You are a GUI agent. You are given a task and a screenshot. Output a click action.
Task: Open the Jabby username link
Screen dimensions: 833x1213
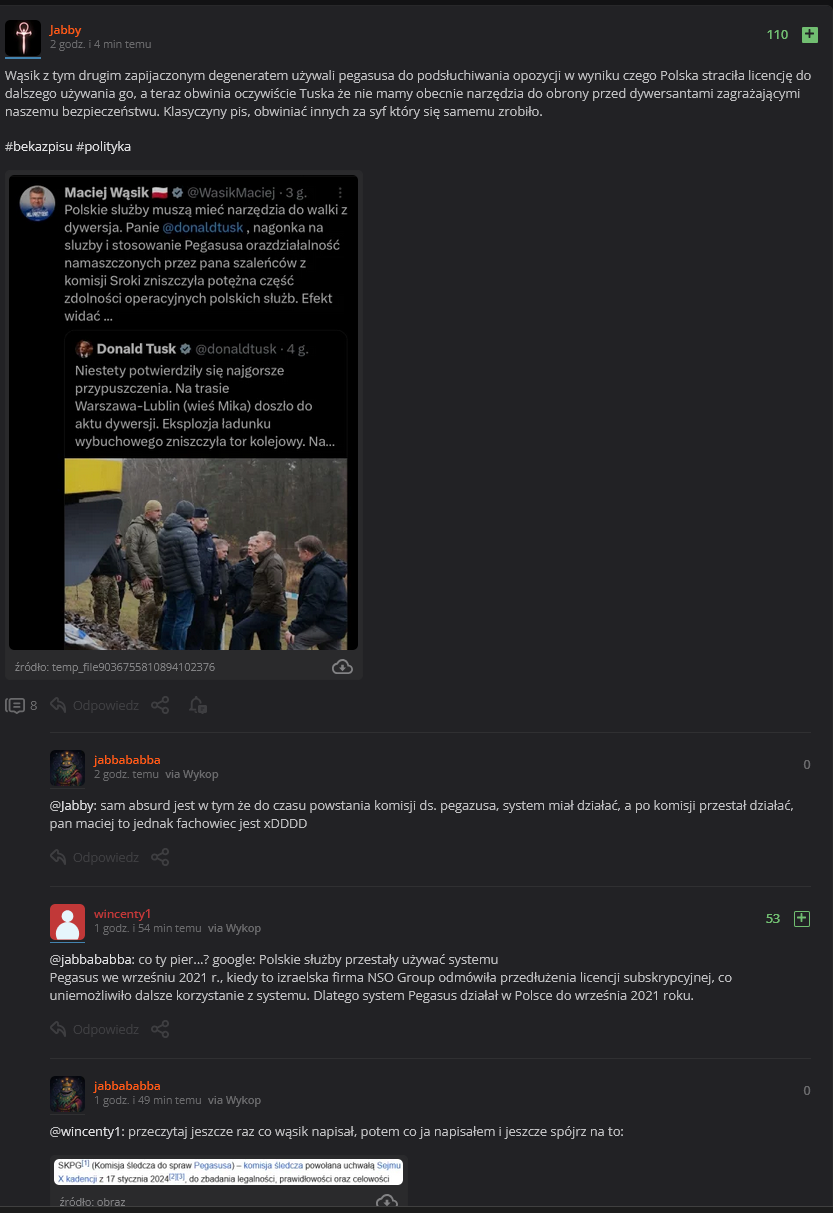66,30
